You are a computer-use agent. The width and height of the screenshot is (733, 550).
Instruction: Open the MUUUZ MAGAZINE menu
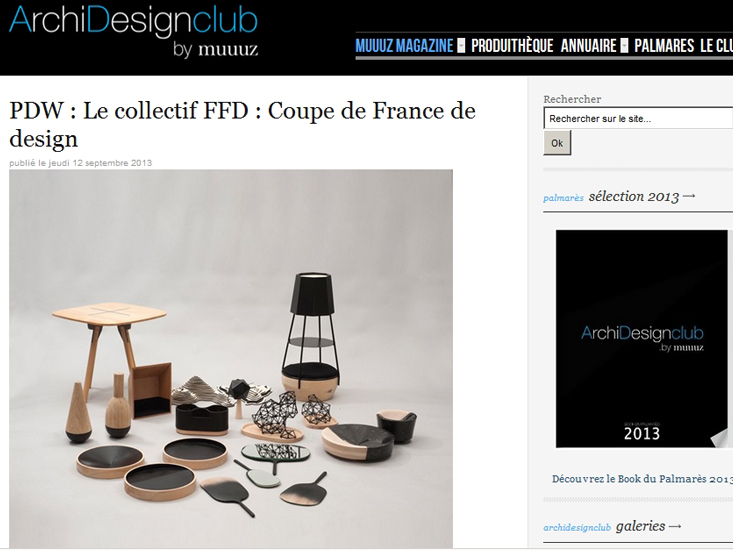point(404,46)
